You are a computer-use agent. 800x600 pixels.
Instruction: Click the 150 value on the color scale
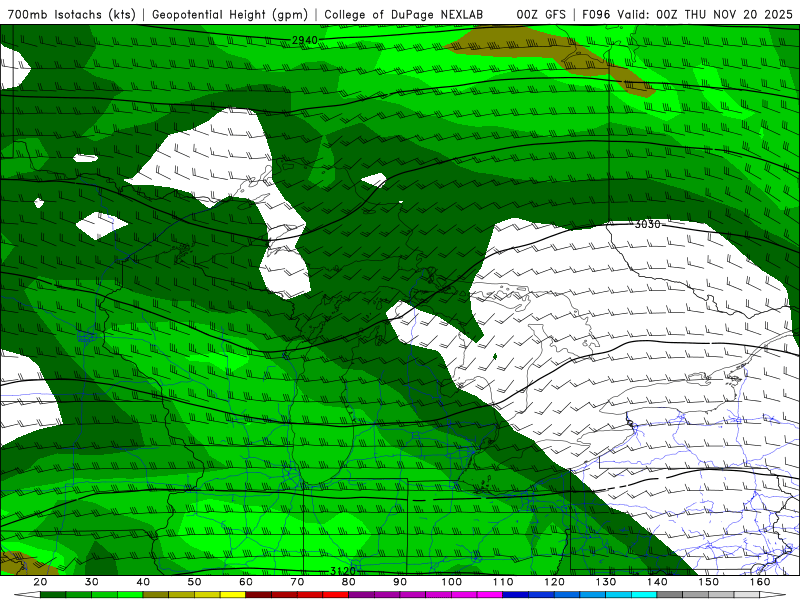coord(708,582)
